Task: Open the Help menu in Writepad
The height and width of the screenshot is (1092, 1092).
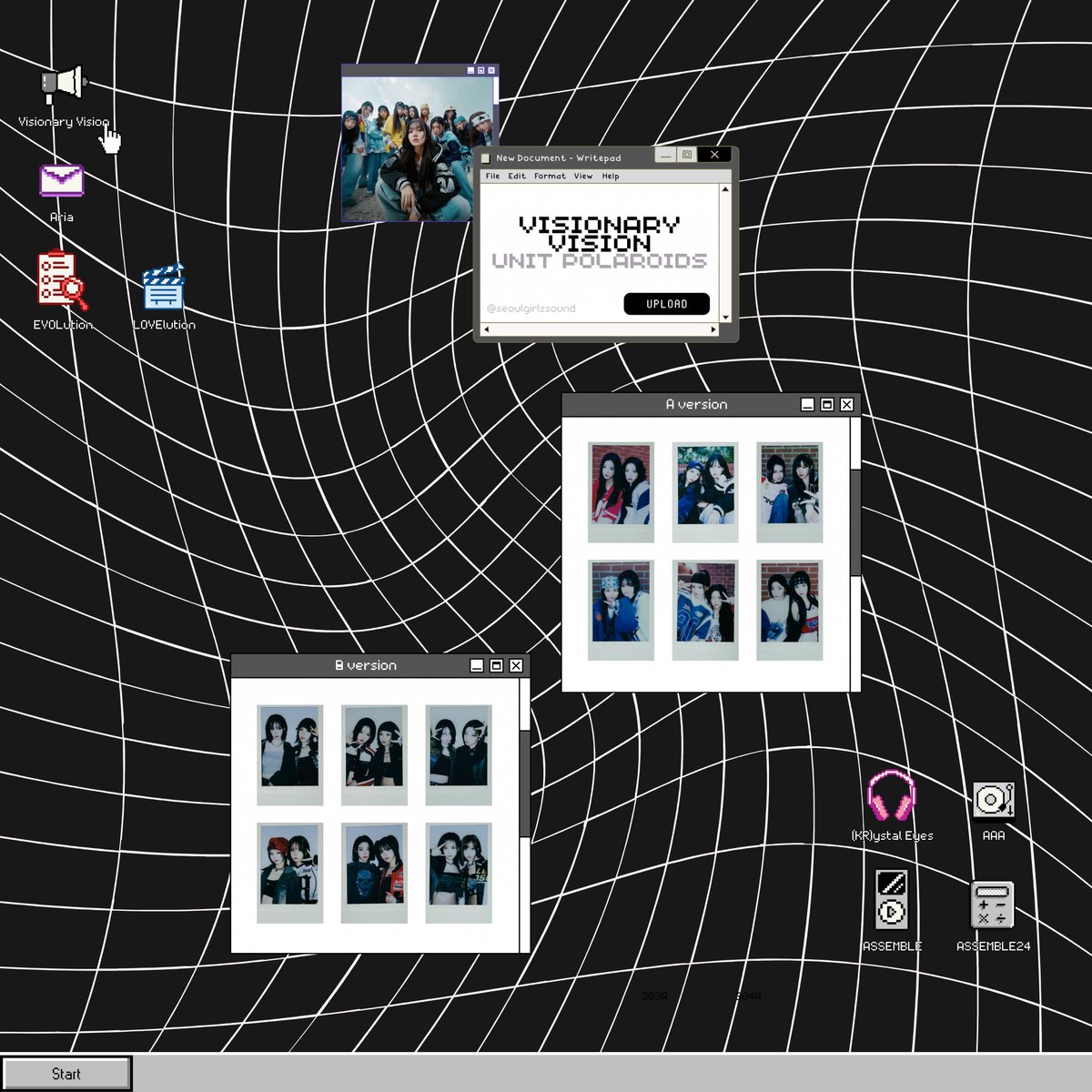Action: tap(611, 177)
